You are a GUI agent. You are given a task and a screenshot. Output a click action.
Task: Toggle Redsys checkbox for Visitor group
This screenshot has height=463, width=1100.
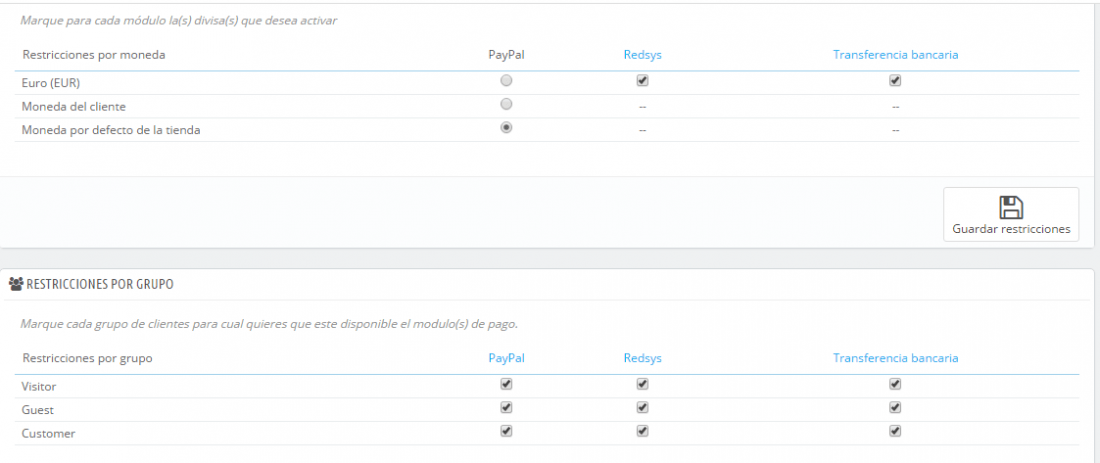[x=642, y=384]
